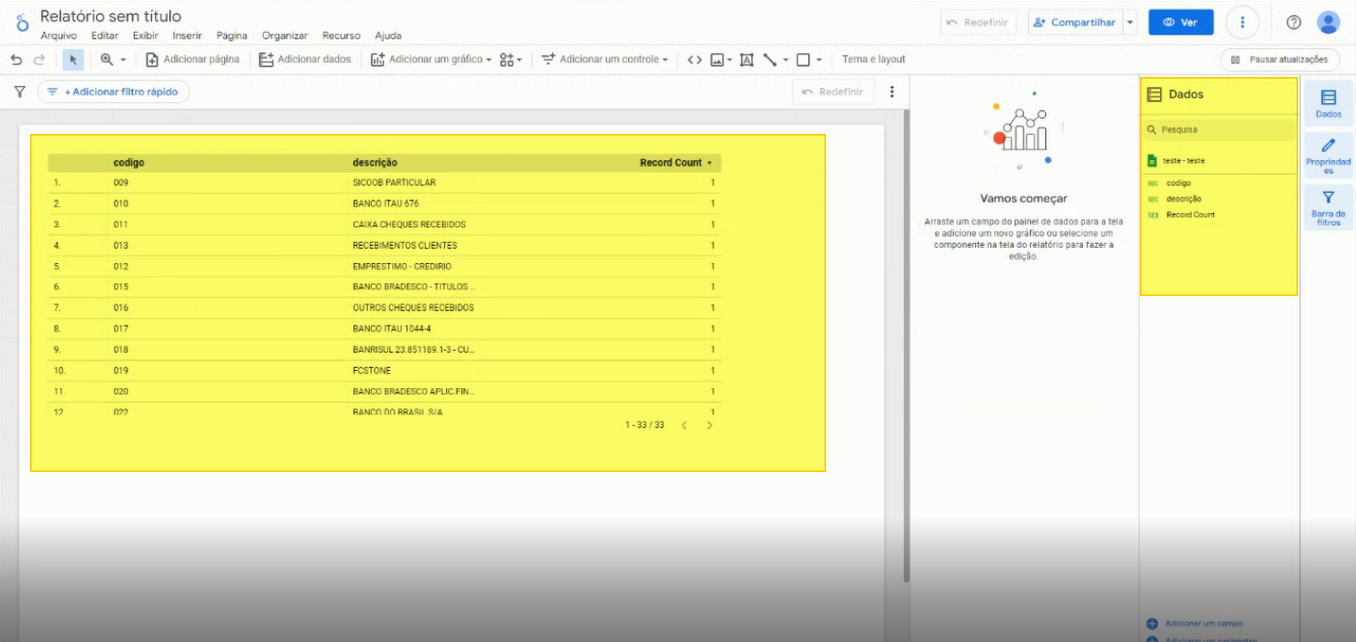Click the Pesquisa search field
This screenshot has width=1356, height=642.
(x=1219, y=130)
